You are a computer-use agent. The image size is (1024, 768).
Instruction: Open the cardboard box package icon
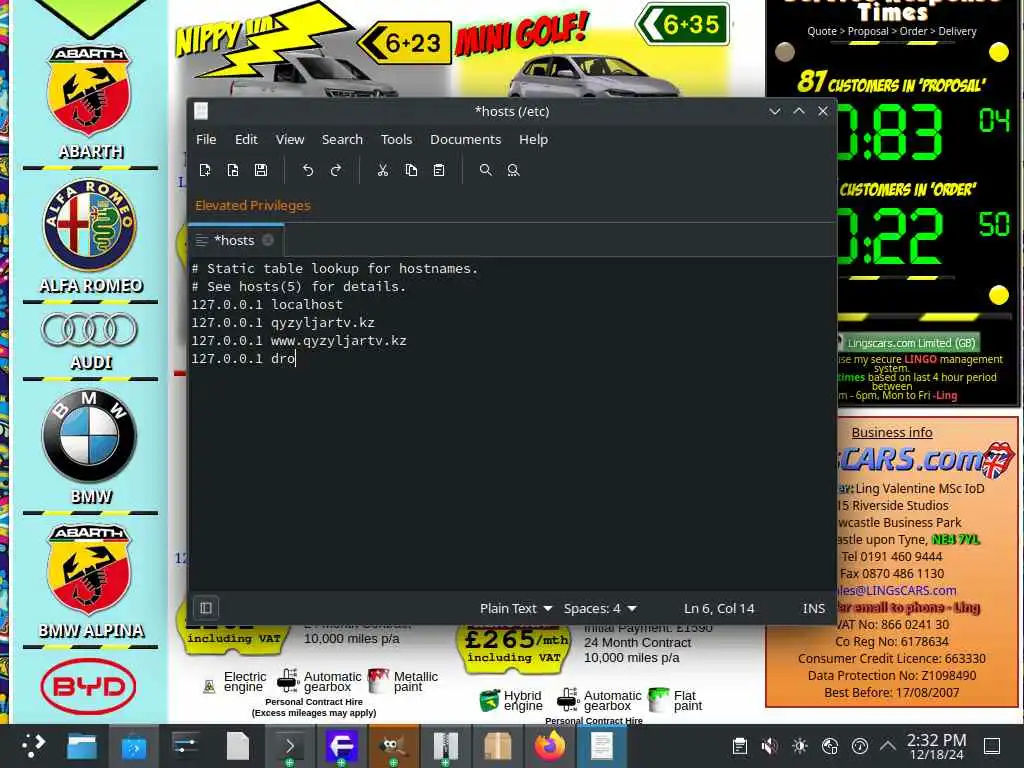click(497, 745)
